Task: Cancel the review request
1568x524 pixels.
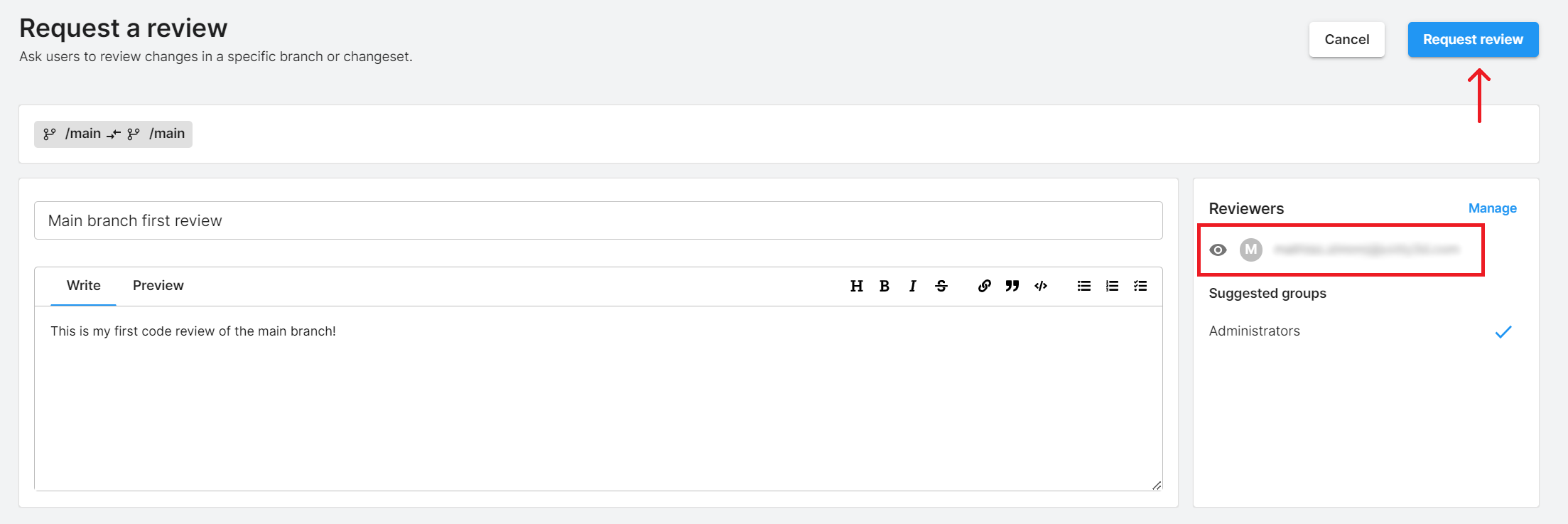Action: click(1346, 40)
